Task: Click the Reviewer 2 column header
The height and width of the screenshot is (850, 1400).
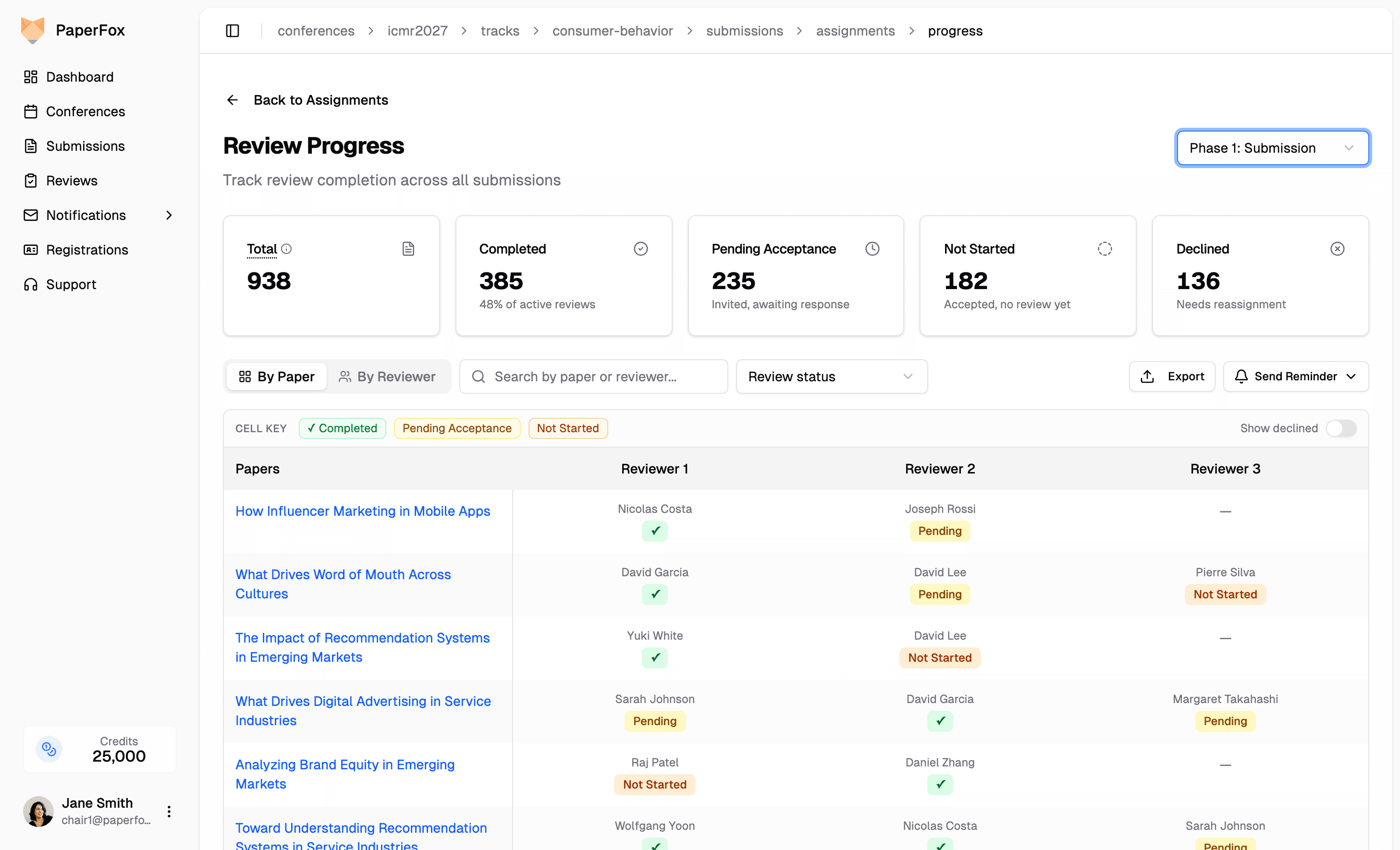Action: tap(940, 468)
